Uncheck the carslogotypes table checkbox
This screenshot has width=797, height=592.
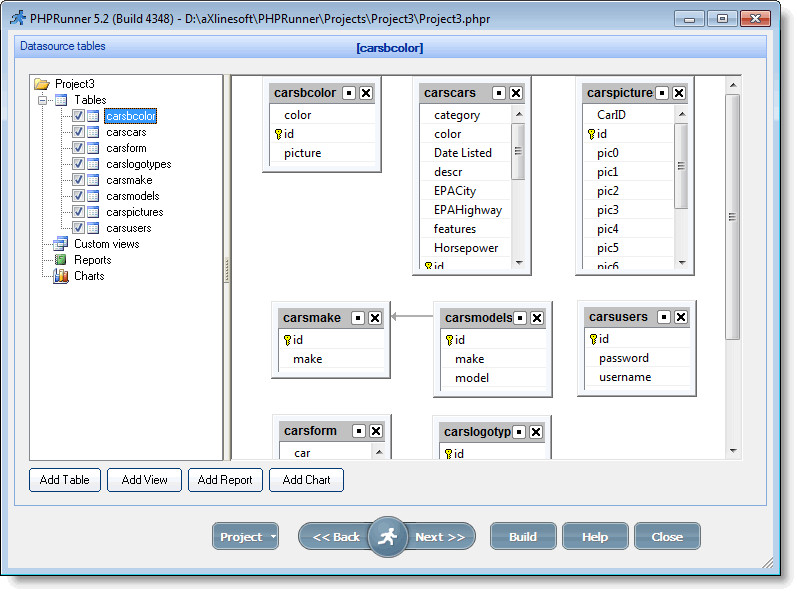click(x=78, y=164)
